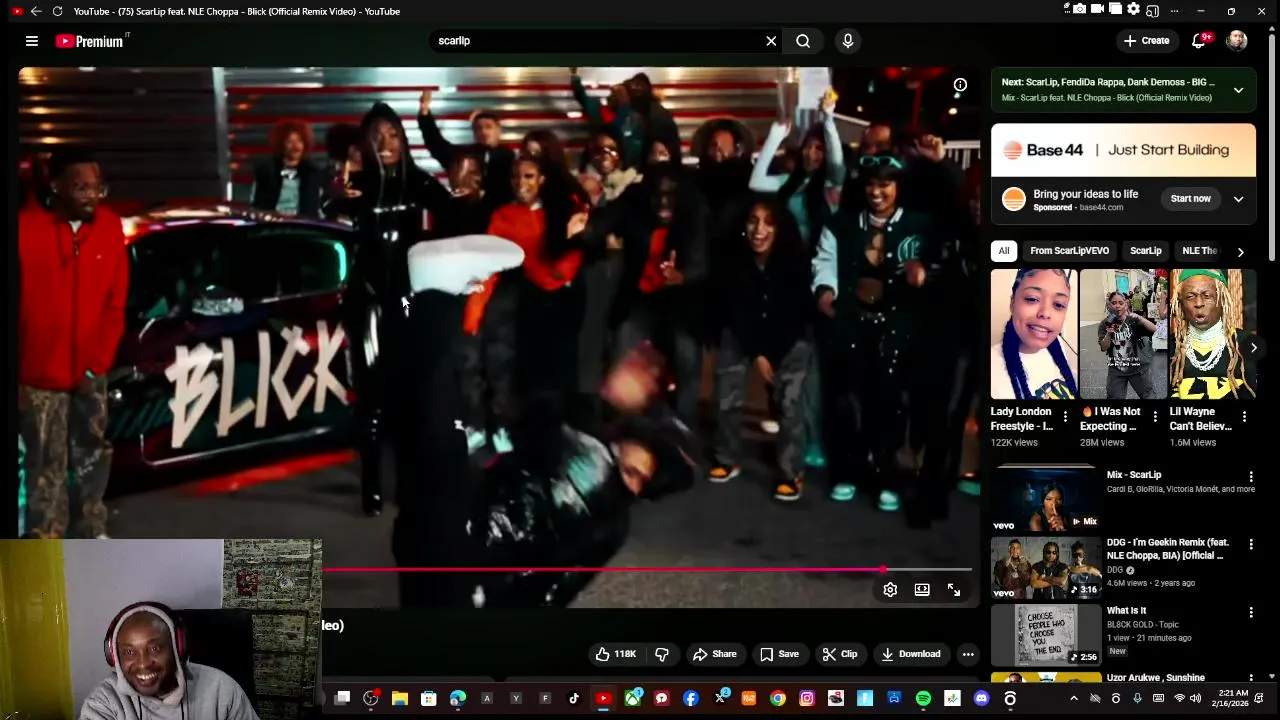Viewport: 1280px width, 720px height.
Task: Like the video with 118K likes
Action: click(616, 654)
